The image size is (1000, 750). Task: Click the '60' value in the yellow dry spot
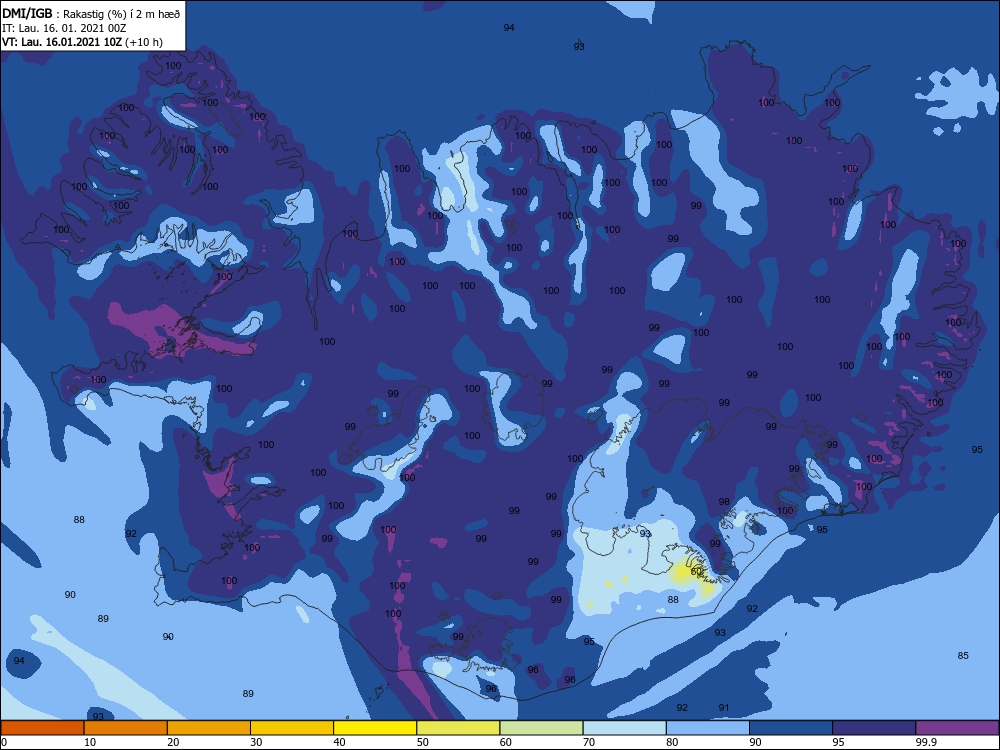[696, 572]
